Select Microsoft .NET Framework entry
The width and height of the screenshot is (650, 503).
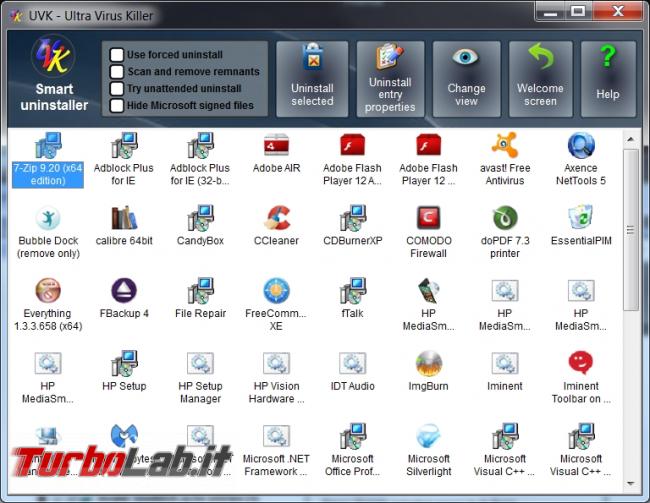click(x=276, y=451)
